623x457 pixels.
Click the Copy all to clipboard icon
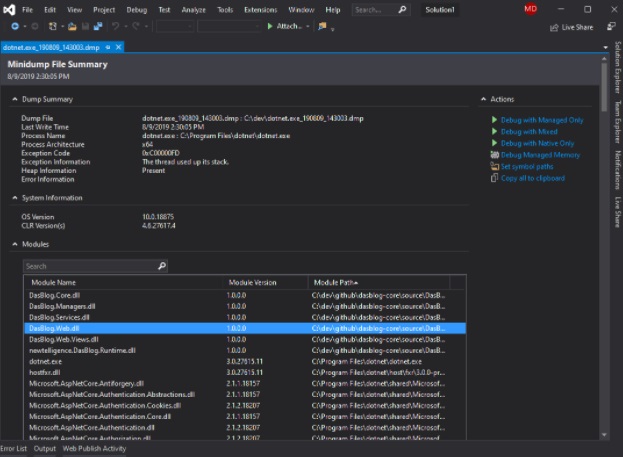494,178
